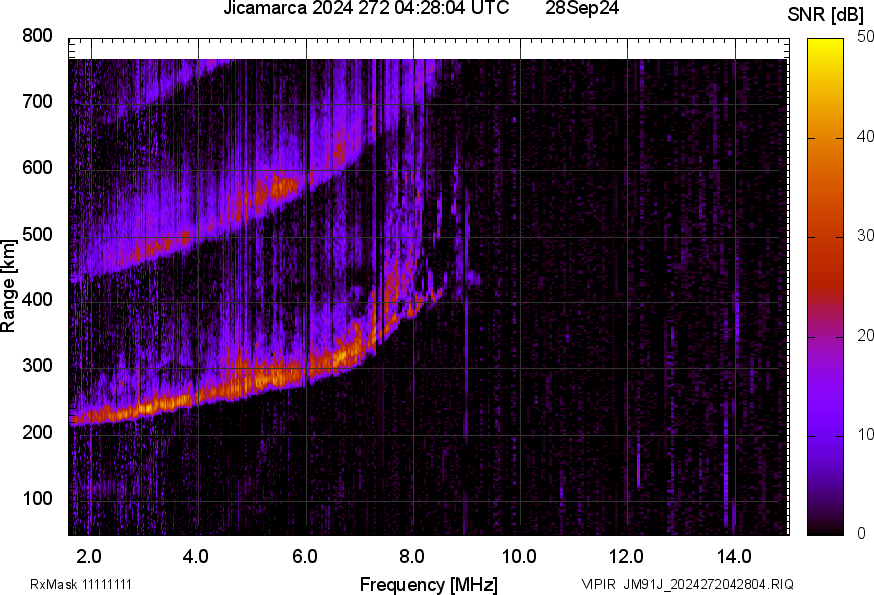Image resolution: width=874 pixels, height=595 pixels.
Task: Click the colorbar tick label '10'
Action: (865, 435)
